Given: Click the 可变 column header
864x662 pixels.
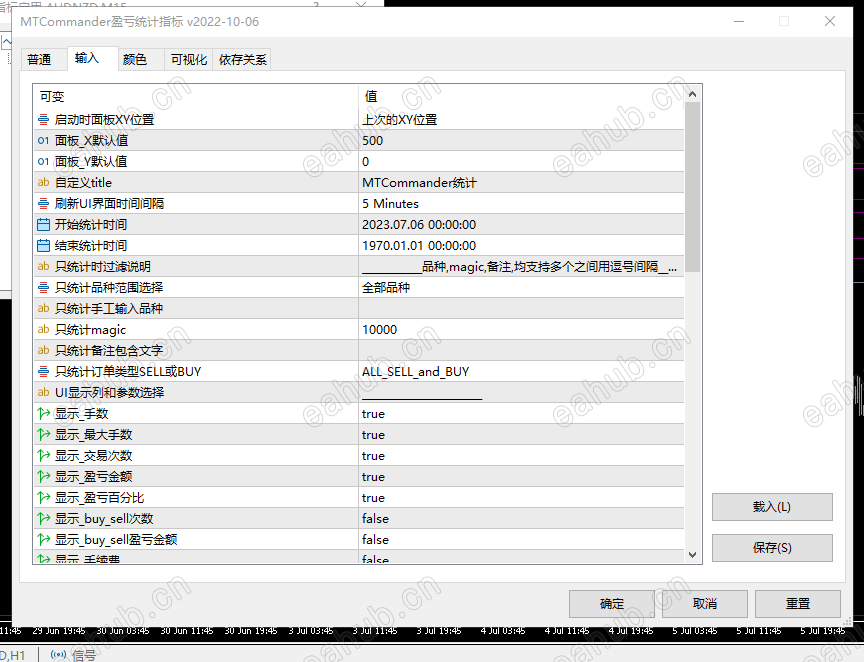Looking at the screenshot, I should tap(196, 96).
